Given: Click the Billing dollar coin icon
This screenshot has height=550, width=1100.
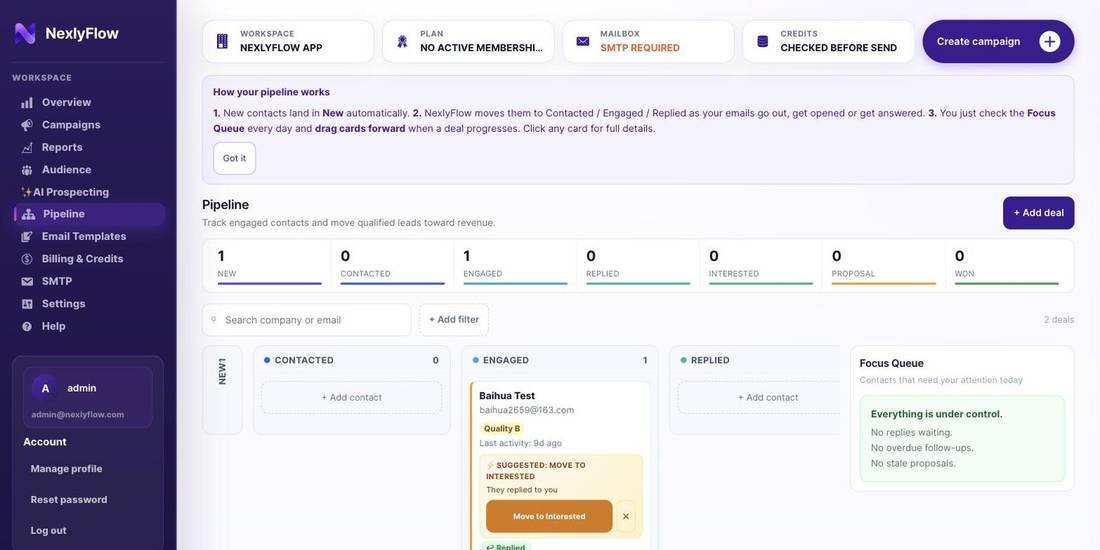Looking at the screenshot, I should click(27, 259).
